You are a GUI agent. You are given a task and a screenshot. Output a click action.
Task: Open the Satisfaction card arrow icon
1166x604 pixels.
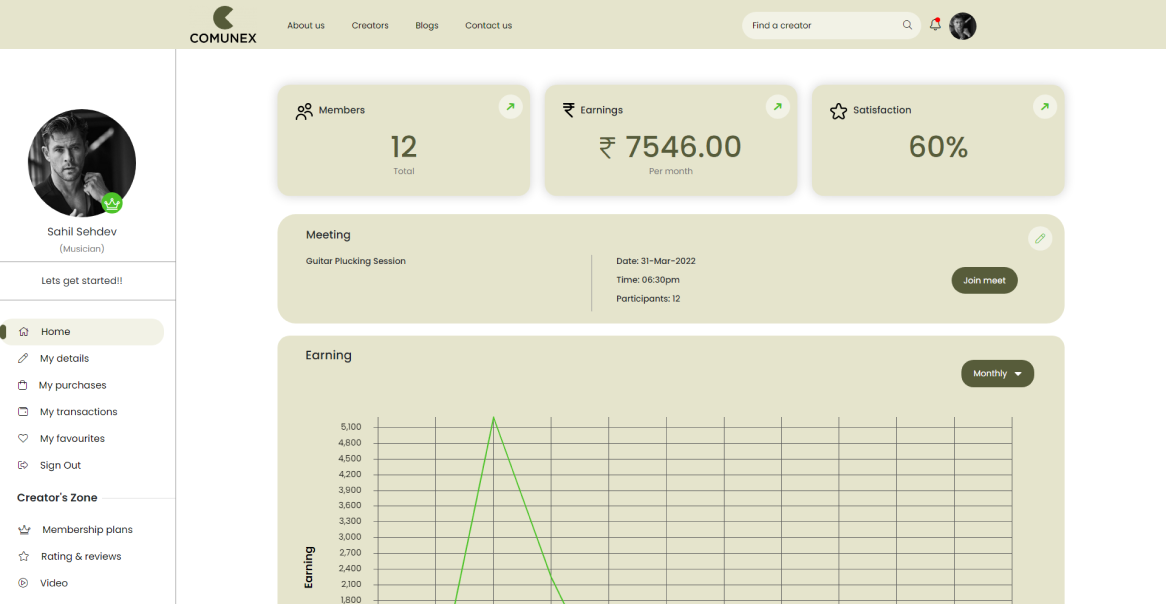click(1044, 107)
